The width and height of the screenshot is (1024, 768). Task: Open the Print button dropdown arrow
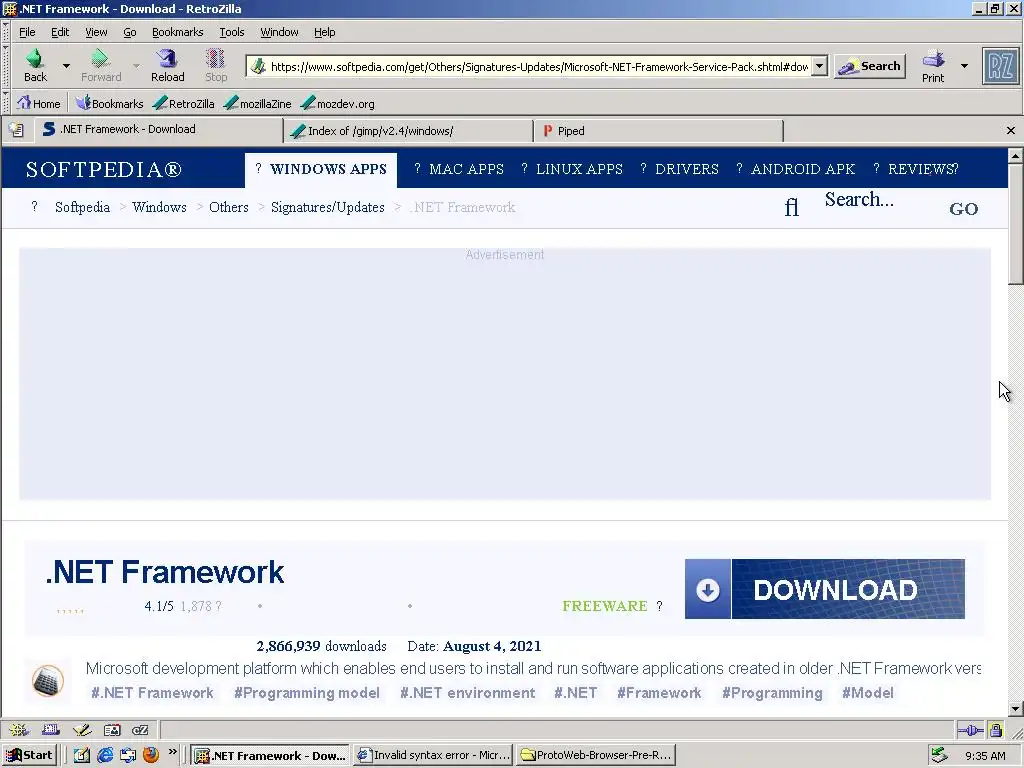point(964,66)
